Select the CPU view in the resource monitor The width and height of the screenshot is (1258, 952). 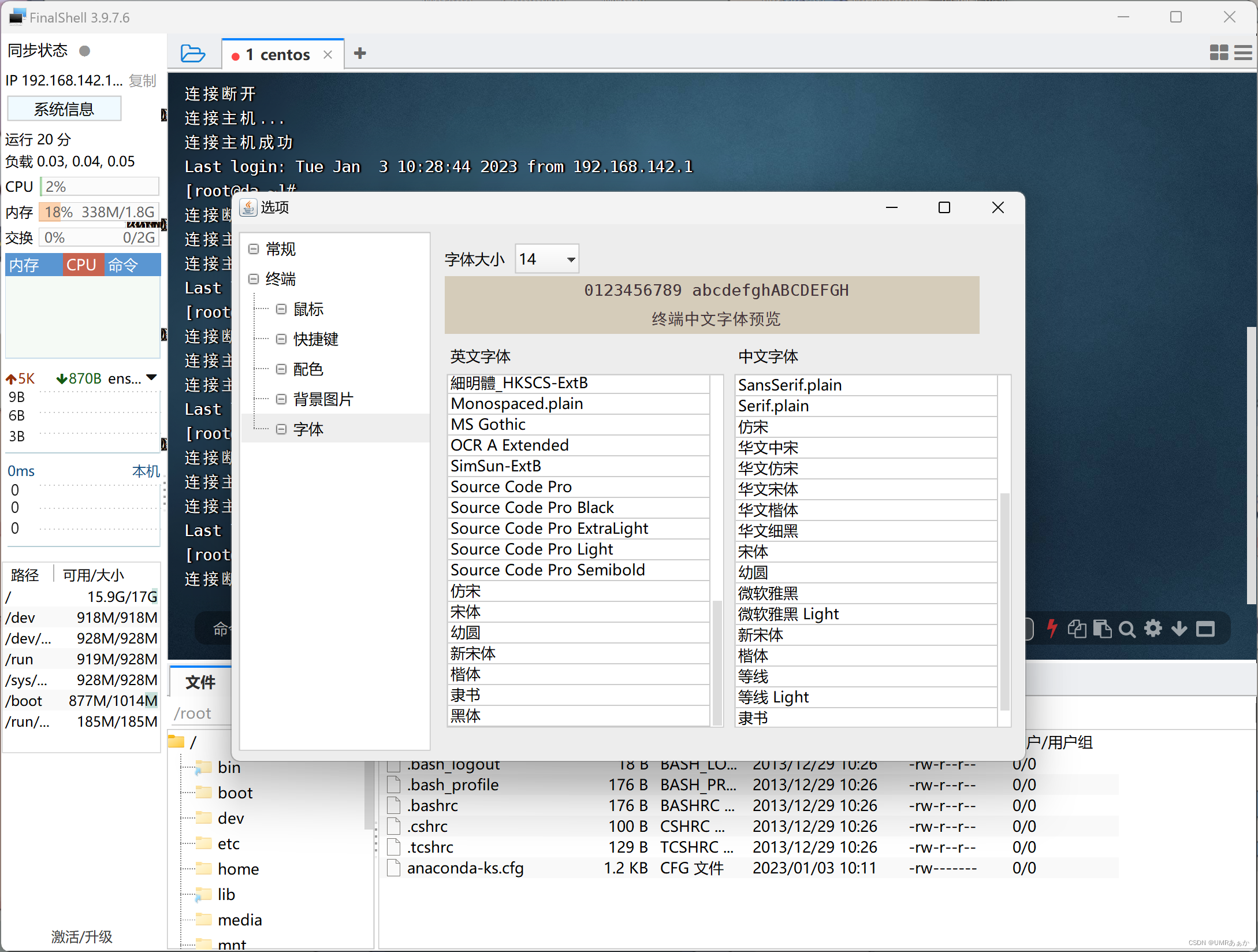pyautogui.click(x=83, y=265)
